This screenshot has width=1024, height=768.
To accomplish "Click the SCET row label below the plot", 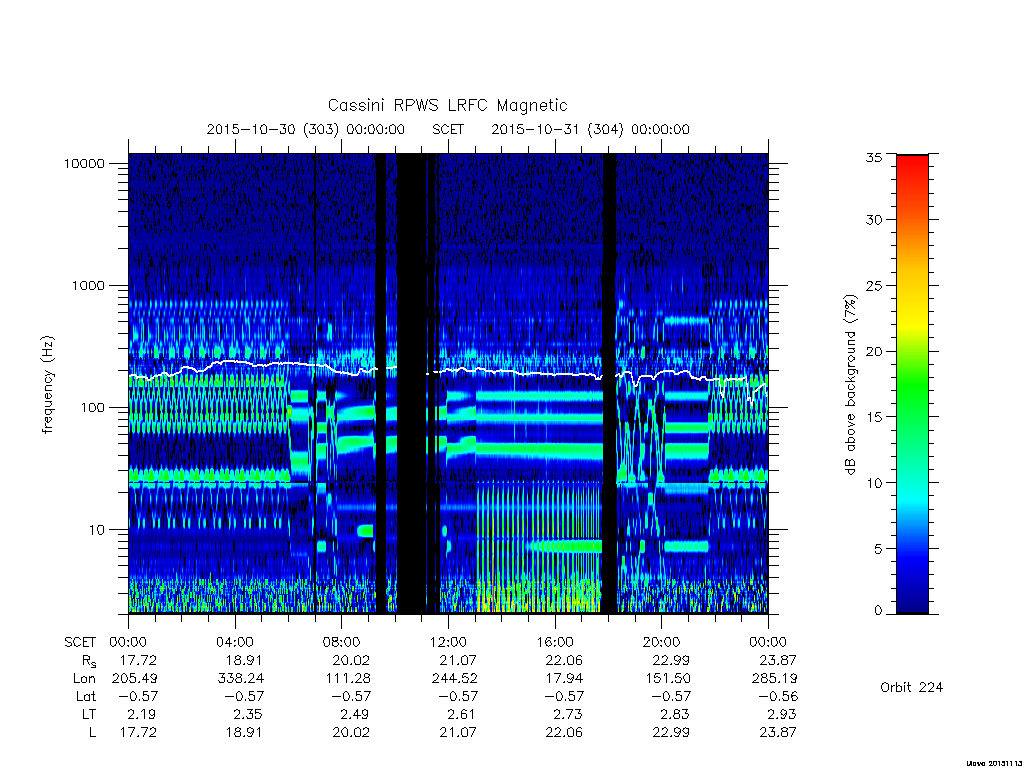I will tap(80, 643).
